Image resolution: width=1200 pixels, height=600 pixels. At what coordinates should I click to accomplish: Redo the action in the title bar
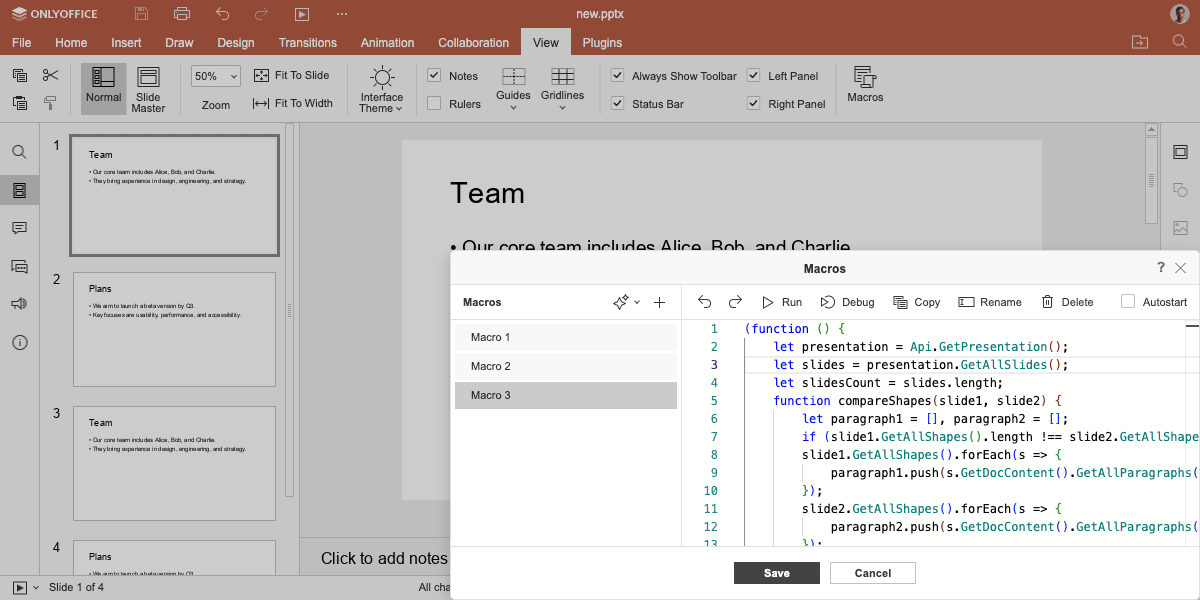262,14
